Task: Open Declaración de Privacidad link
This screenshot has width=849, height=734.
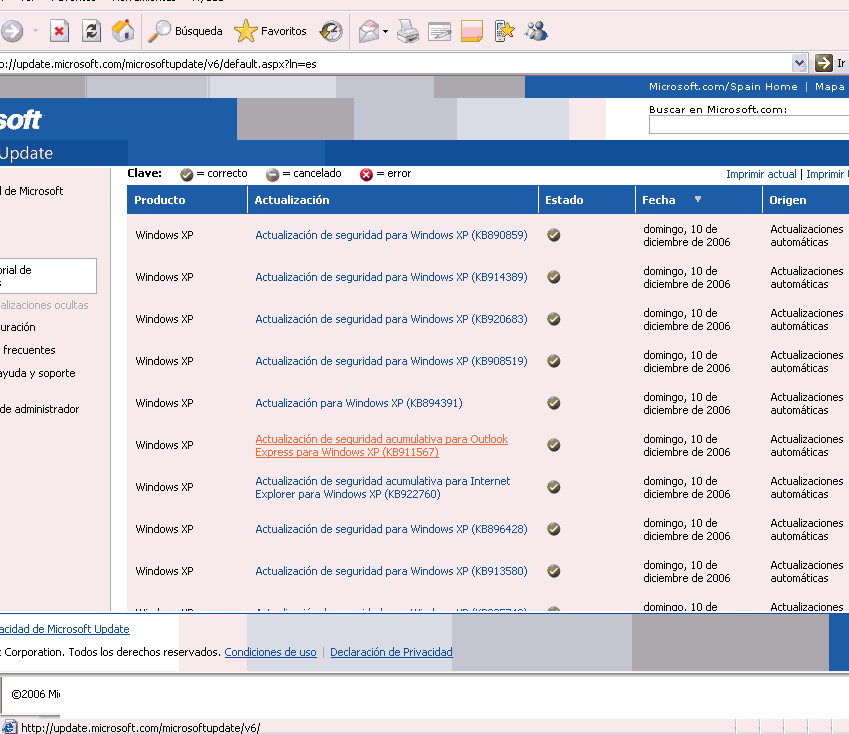Action: pyautogui.click(x=391, y=652)
